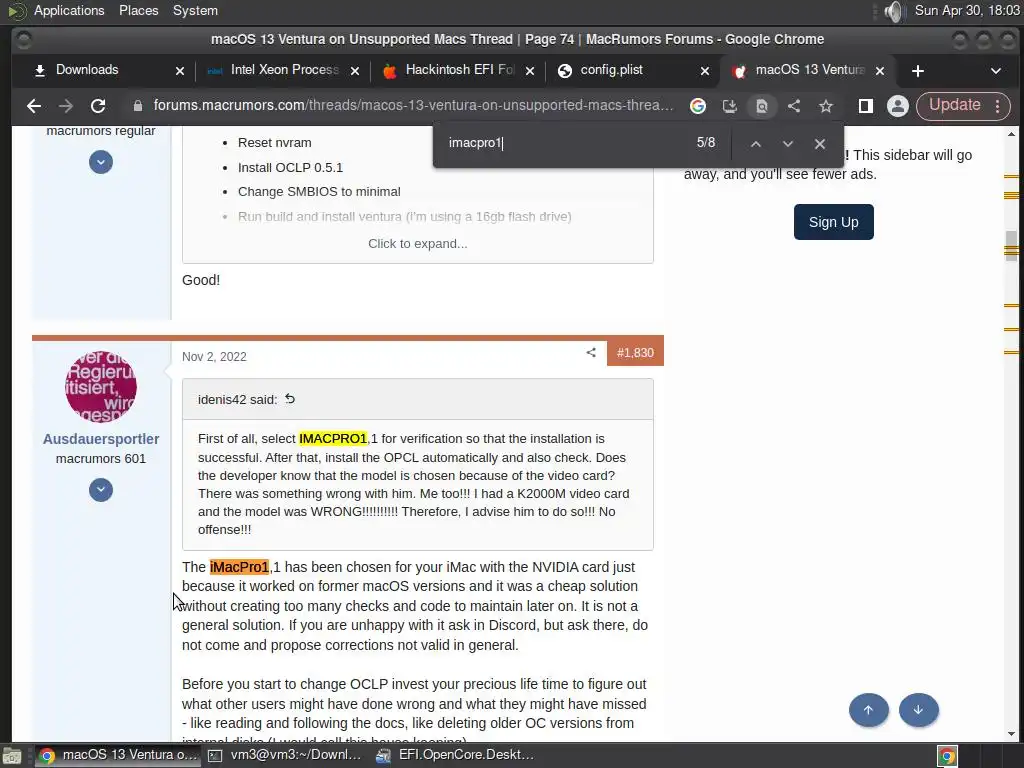Select macOS 13 Ventura Chrome taskbar entry
This screenshot has width=1024, height=768.
click(x=116, y=755)
